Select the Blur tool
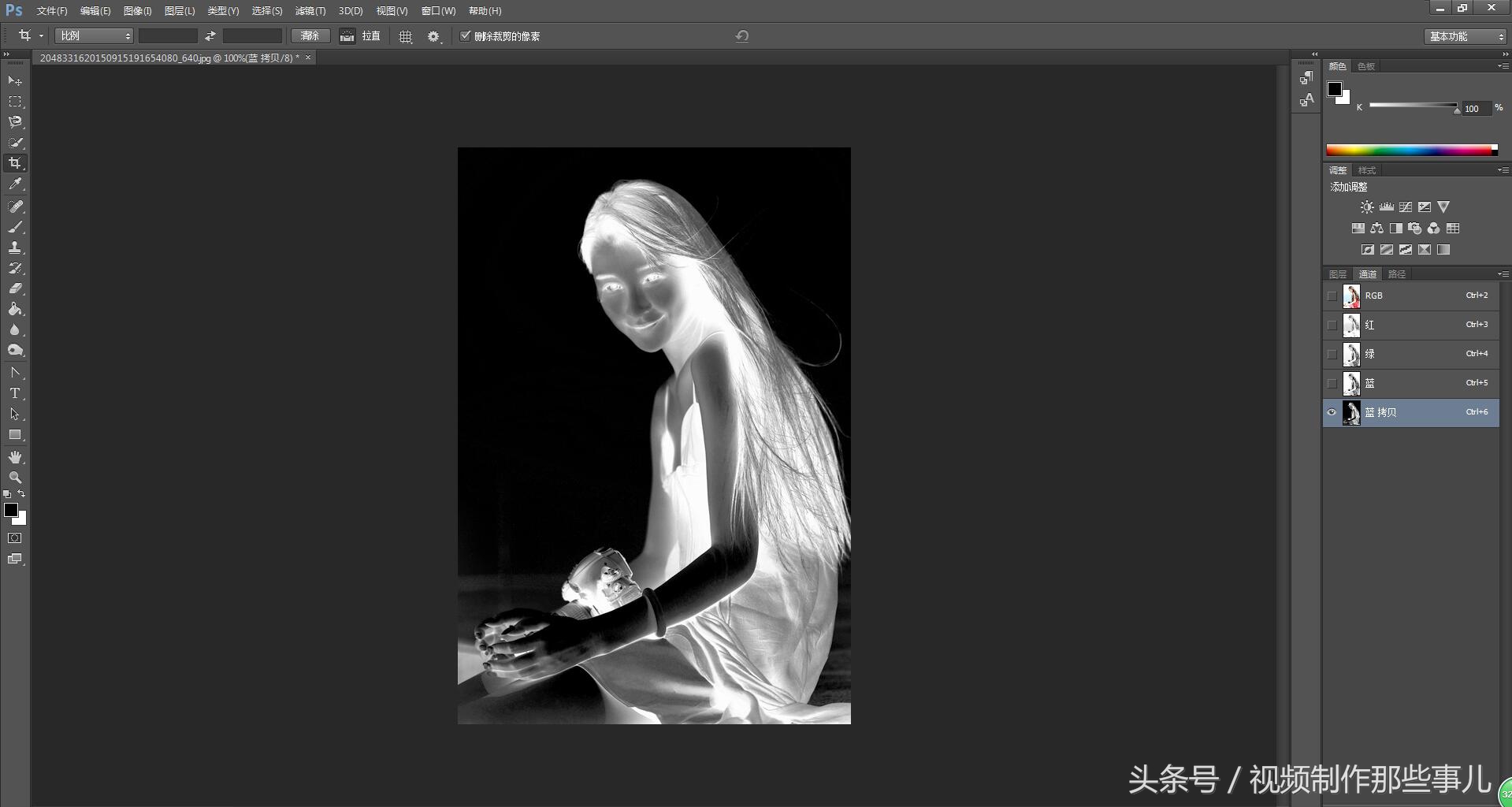The width and height of the screenshot is (1512, 807). (15, 329)
